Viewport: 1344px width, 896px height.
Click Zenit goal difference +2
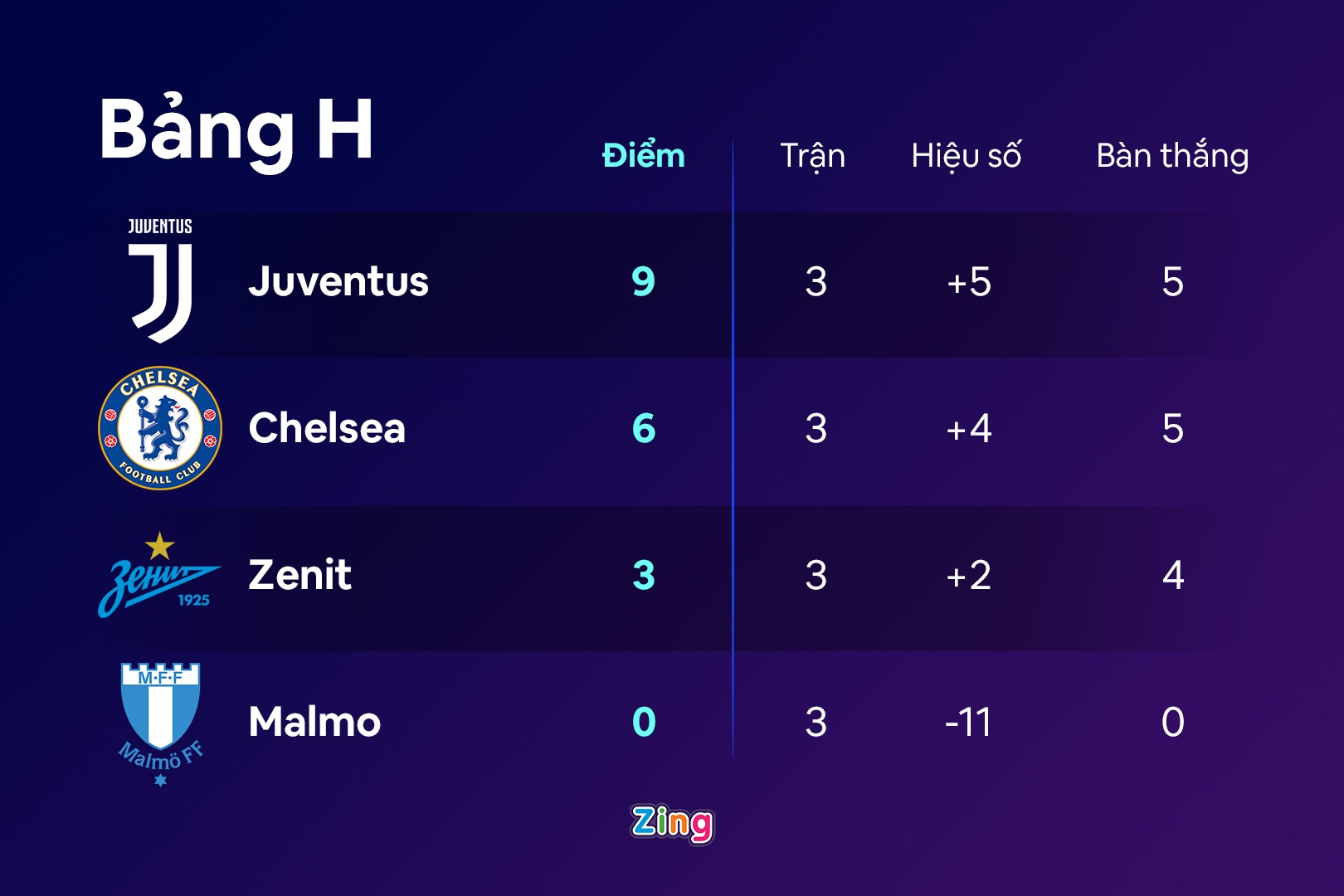[x=968, y=575]
